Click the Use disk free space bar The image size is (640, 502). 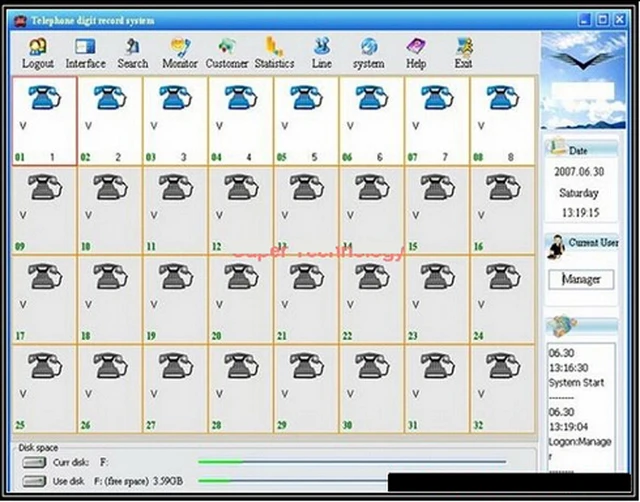[x=293, y=481]
